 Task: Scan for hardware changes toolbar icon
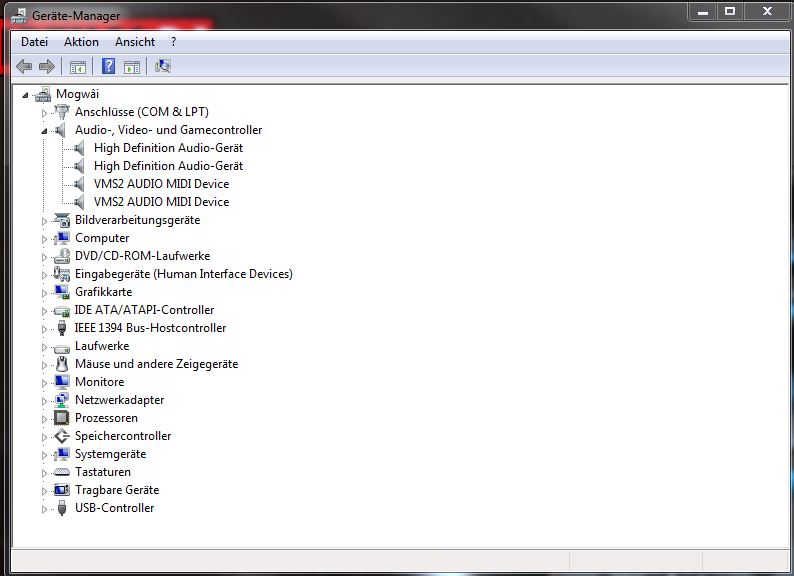click(x=163, y=66)
